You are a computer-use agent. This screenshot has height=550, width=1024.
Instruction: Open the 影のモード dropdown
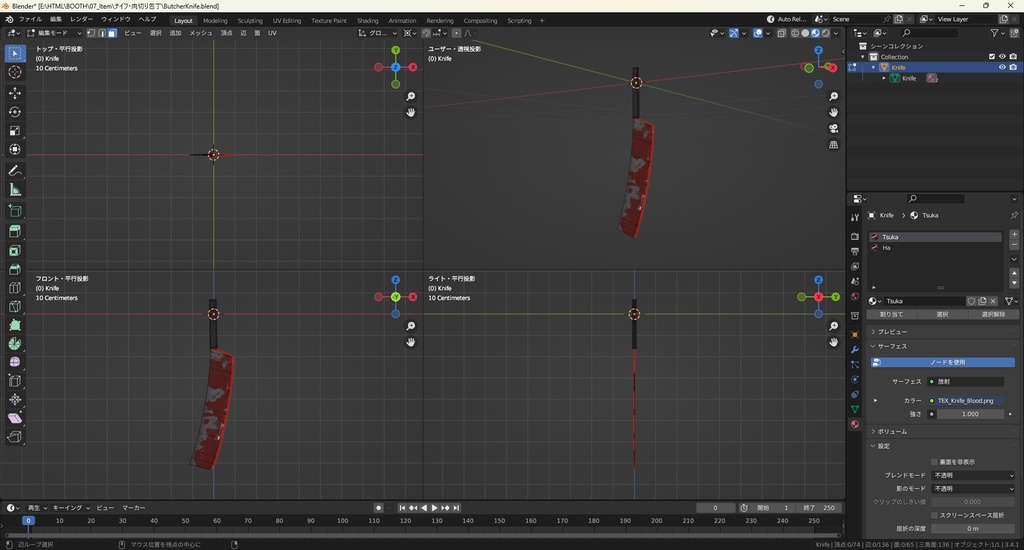(973, 489)
